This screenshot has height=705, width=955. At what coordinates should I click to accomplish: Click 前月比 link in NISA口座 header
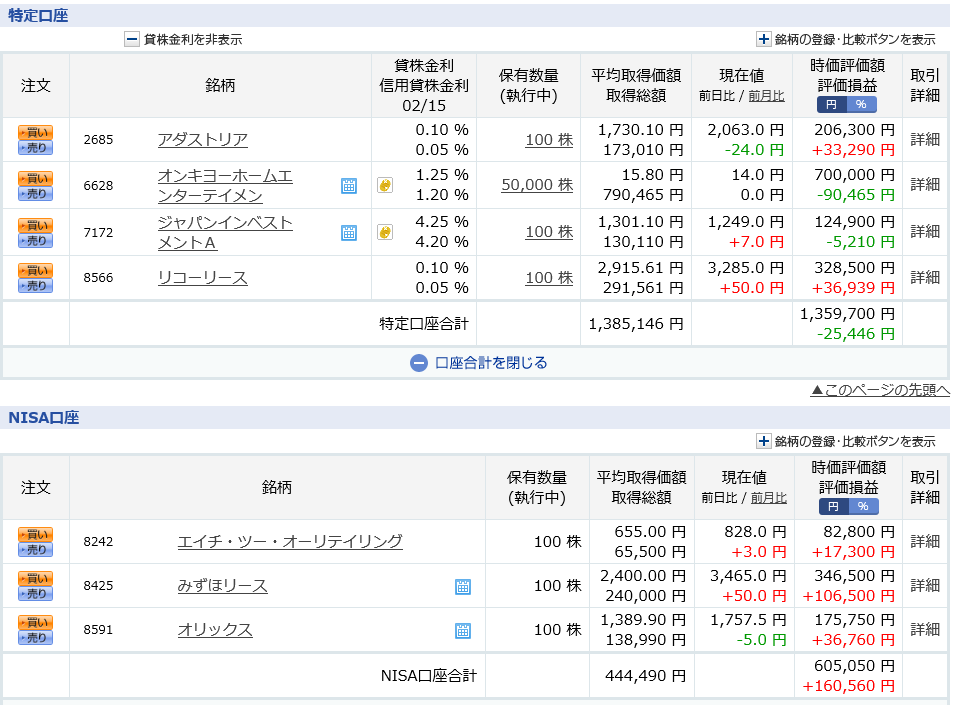[x=769, y=497]
